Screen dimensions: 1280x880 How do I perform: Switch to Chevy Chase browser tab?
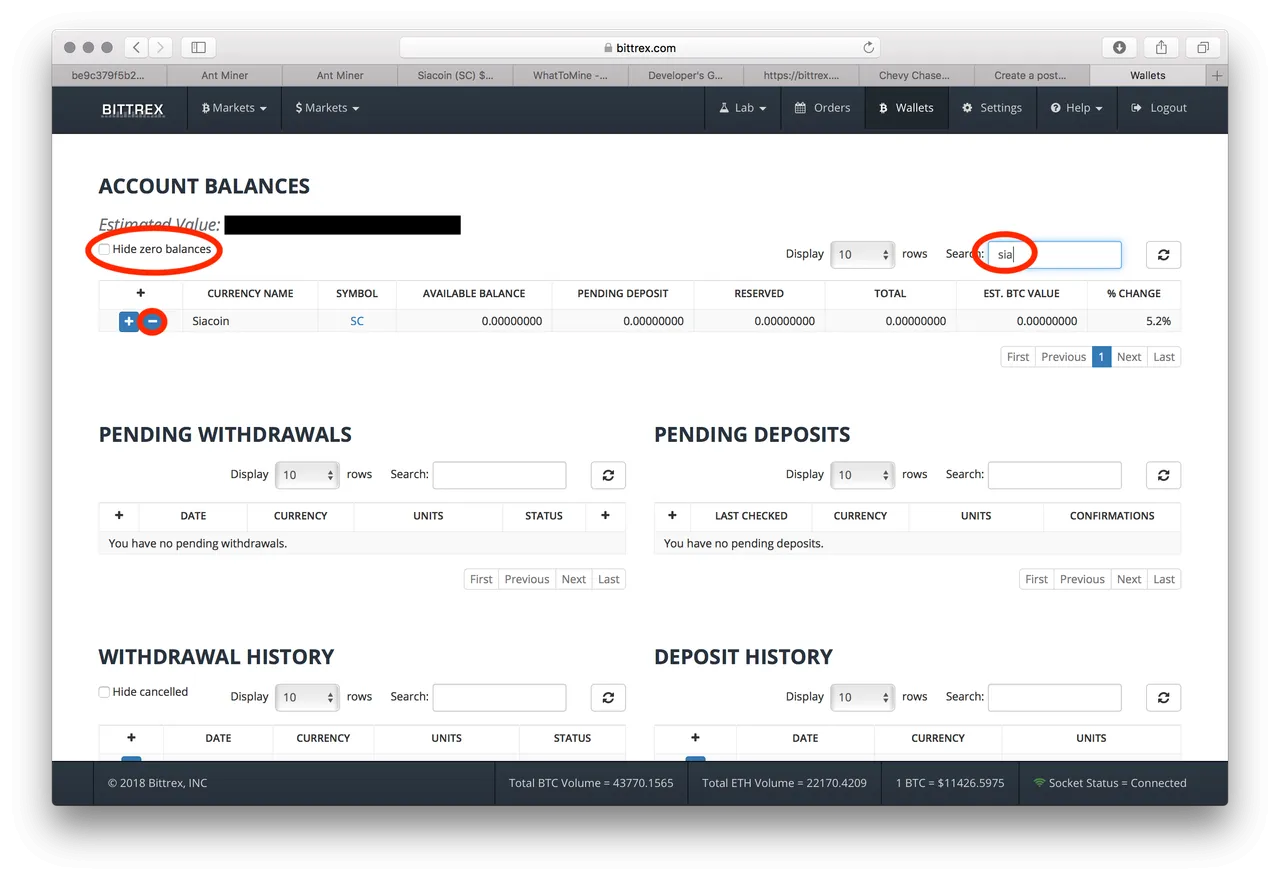[x=915, y=75]
